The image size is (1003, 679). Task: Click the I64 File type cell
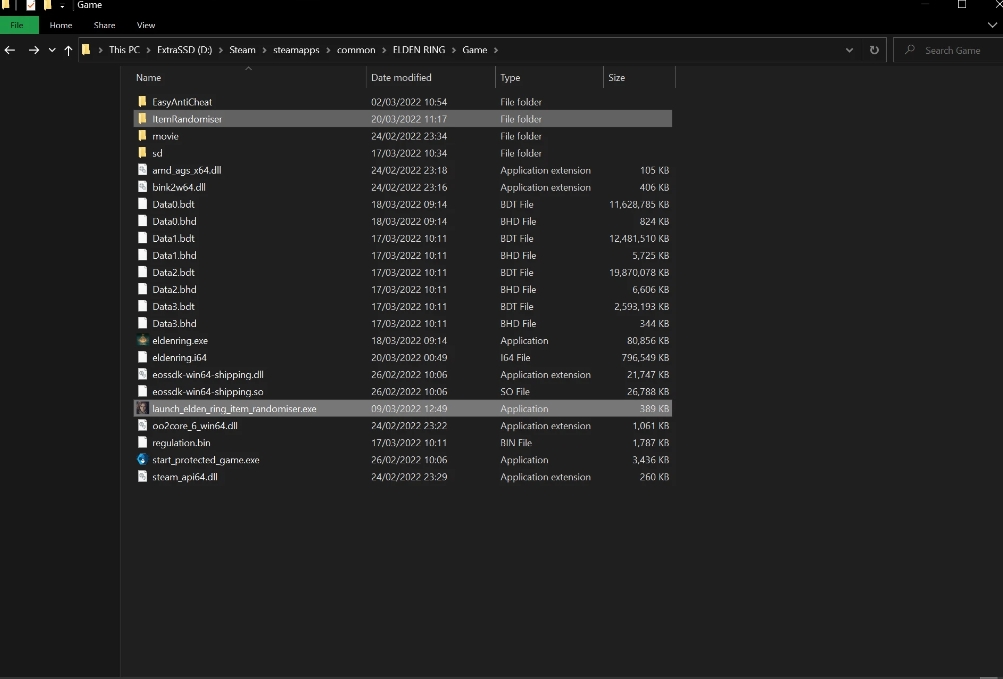point(515,358)
